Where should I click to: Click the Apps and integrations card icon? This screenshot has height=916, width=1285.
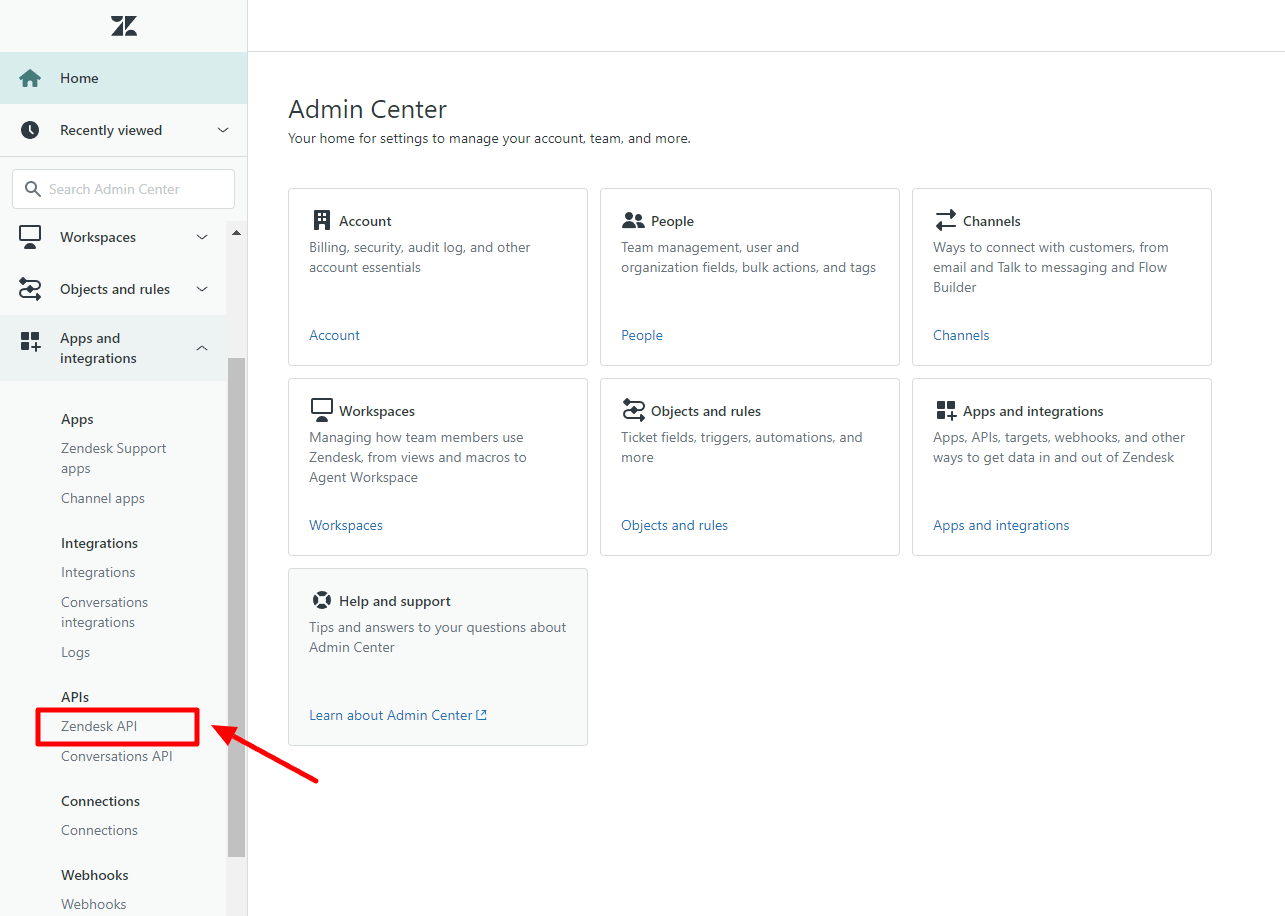tap(945, 410)
